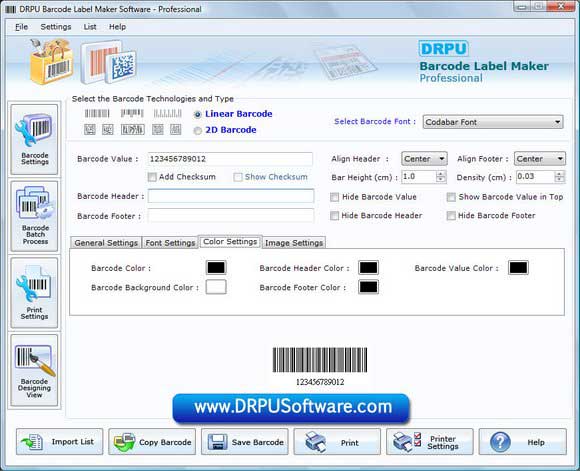Viewport: 580px width, 471px height.
Task: Expand the Select Barcode Font dropdown
Action: click(x=493, y=122)
